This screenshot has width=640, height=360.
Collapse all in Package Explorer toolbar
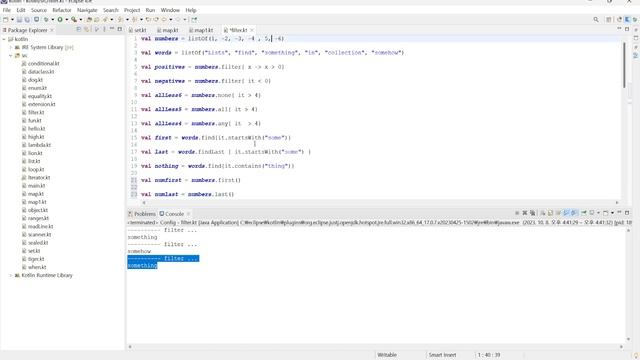[78, 29]
